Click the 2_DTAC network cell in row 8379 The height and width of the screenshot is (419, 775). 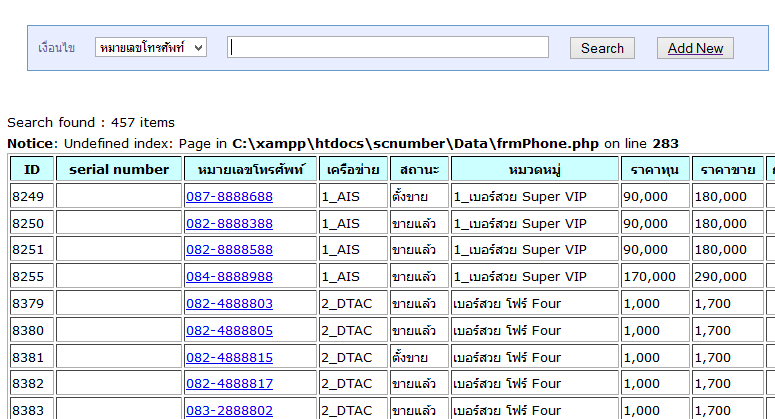pos(353,303)
